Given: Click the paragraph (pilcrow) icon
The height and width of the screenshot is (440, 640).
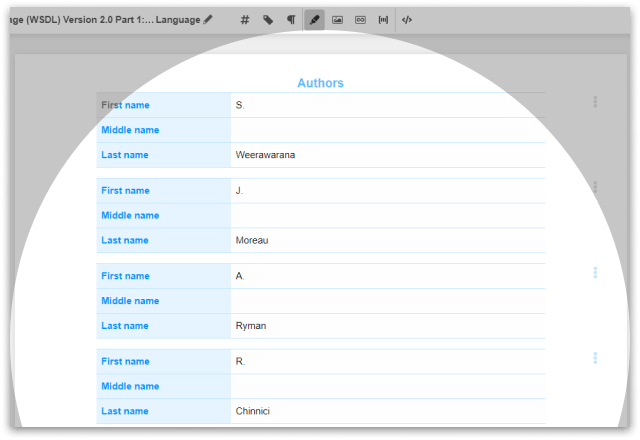Looking at the screenshot, I should point(291,19).
